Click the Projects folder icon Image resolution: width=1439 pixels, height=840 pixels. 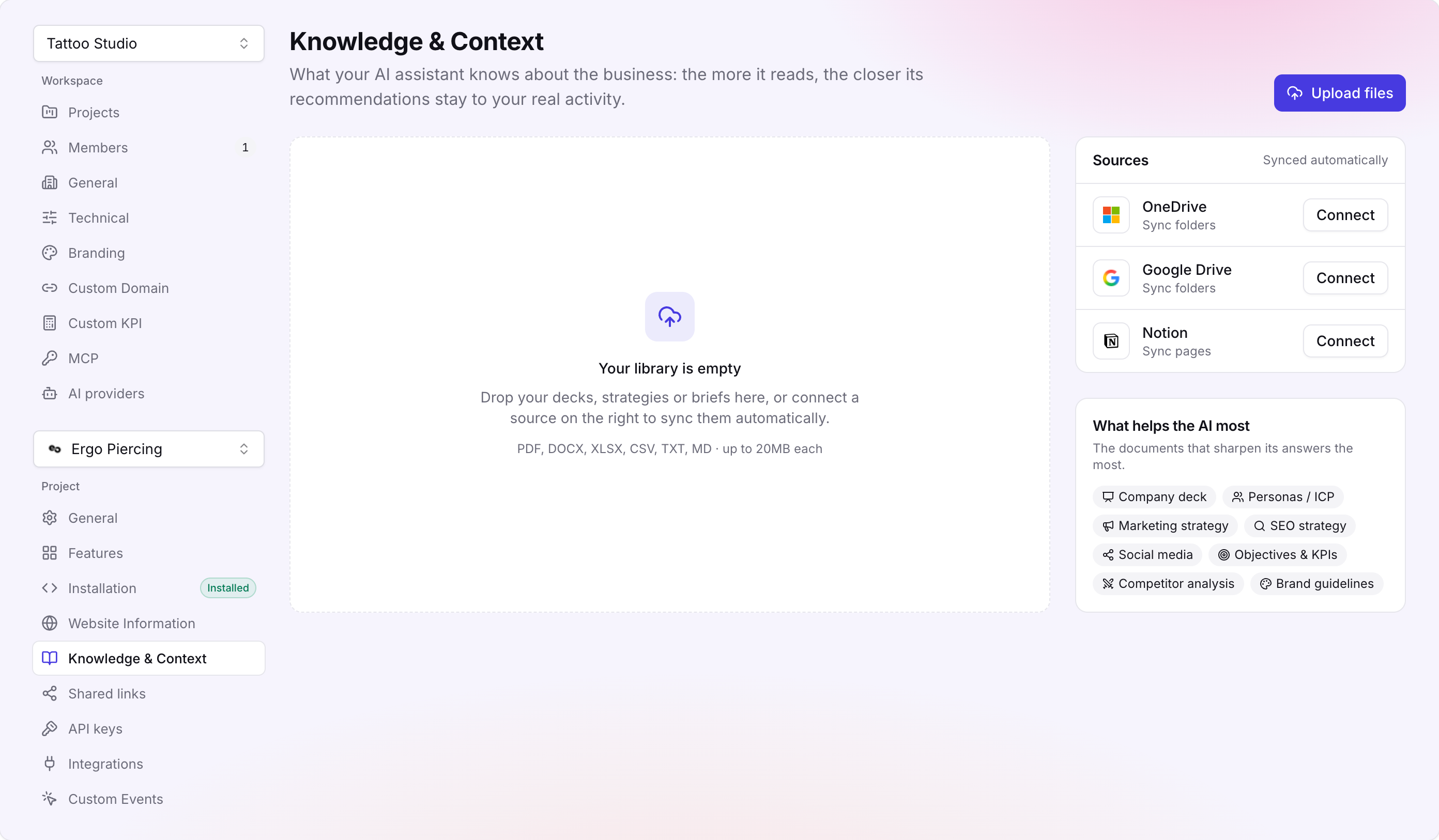coord(50,113)
